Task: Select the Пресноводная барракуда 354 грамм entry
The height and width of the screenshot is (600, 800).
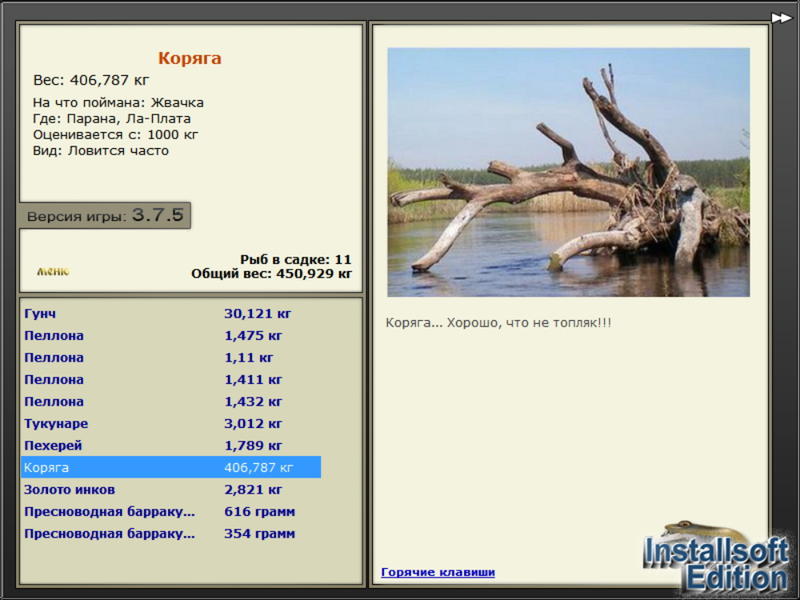Action: tap(171, 533)
